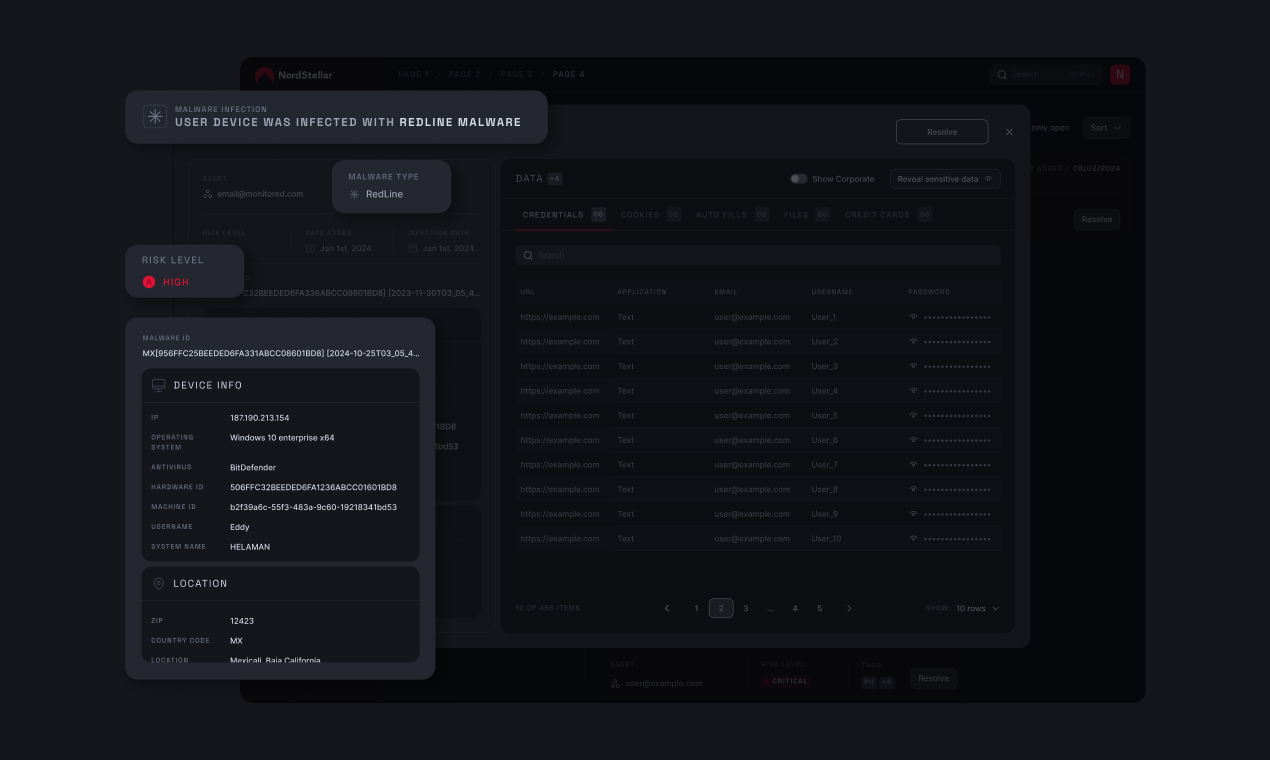The width and height of the screenshot is (1270, 760).
Task: Click the asset icon next to user@example.com
Action: tap(616, 683)
